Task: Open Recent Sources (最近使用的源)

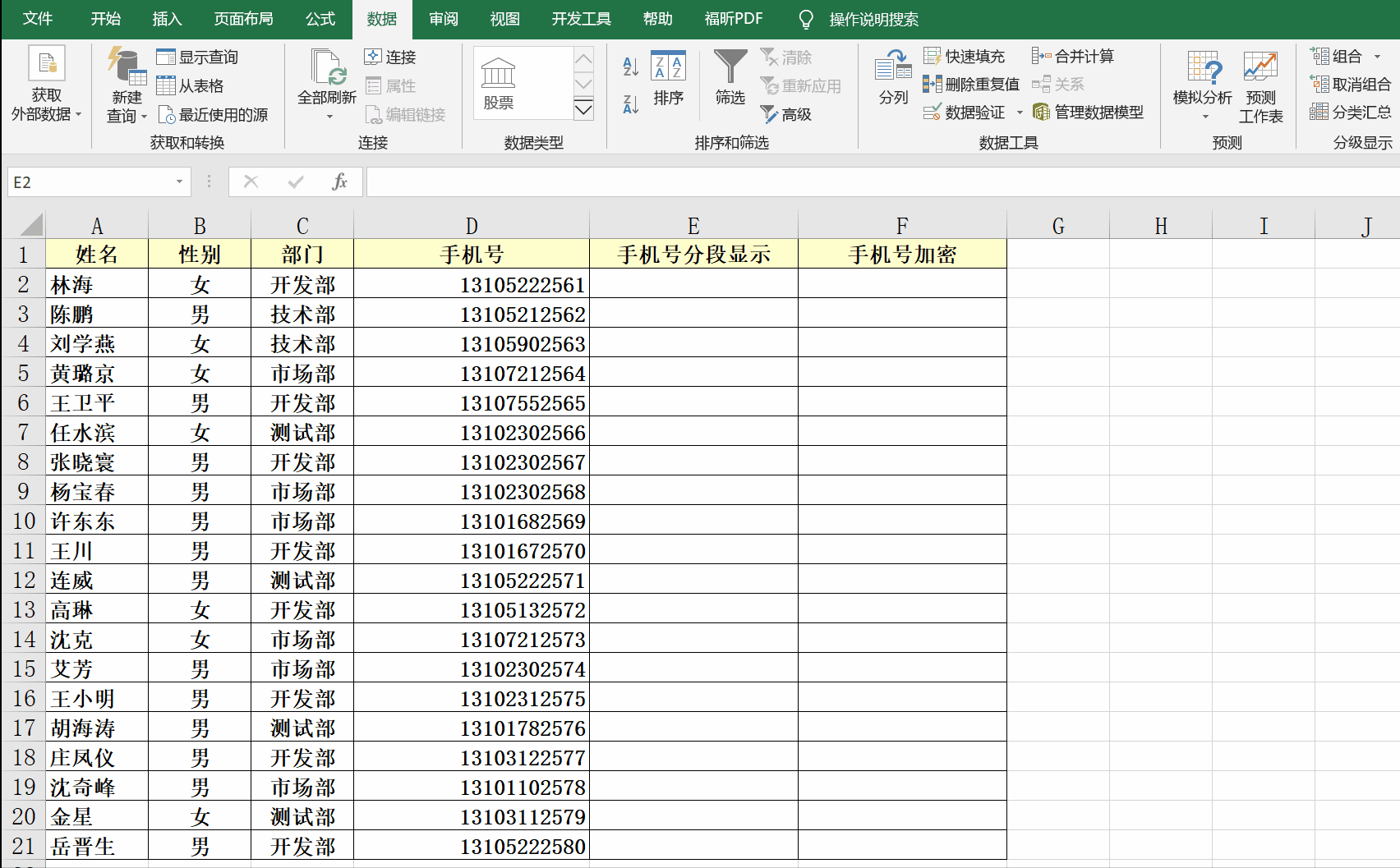Action: click(213, 114)
